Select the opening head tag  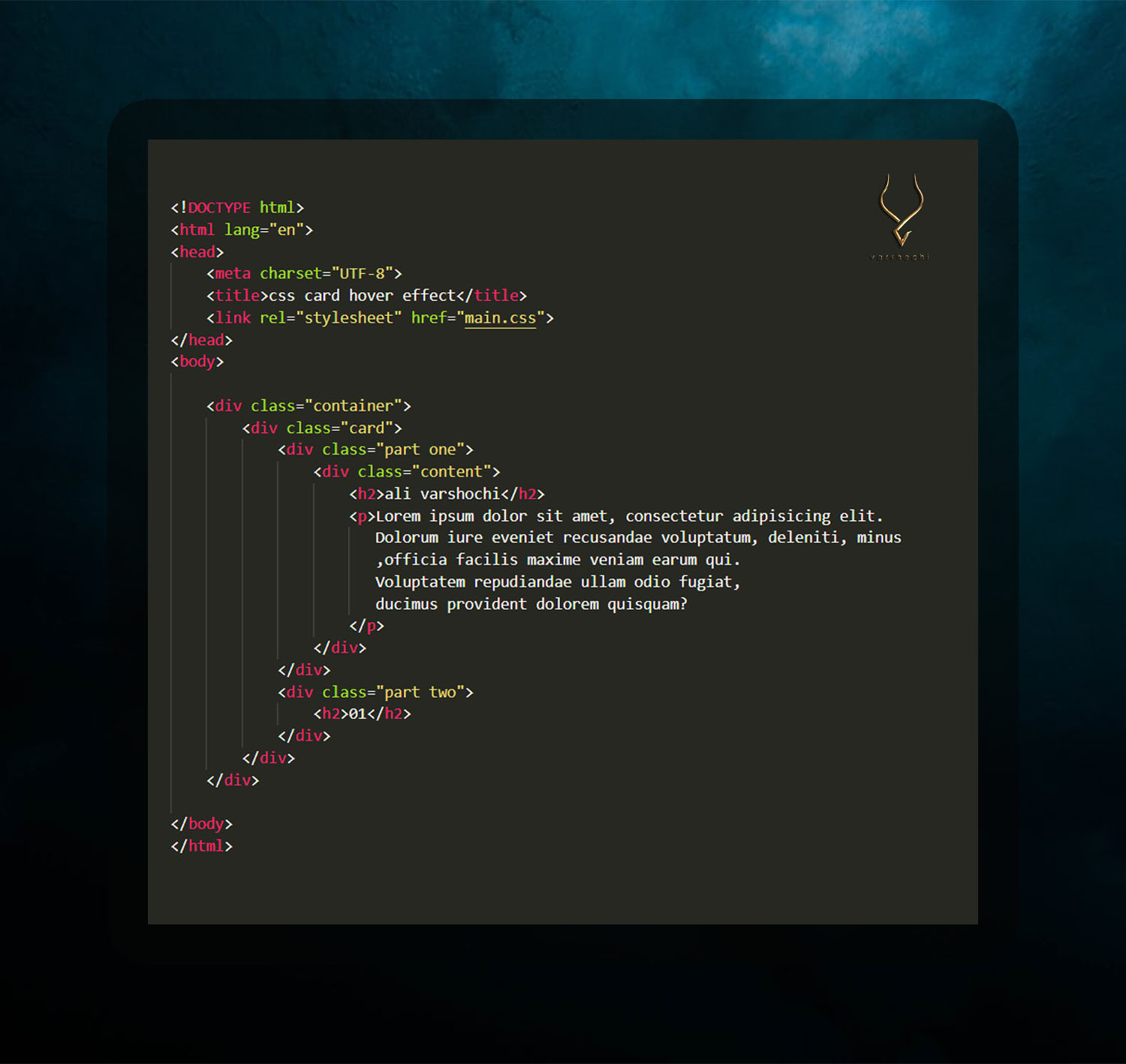click(197, 251)
